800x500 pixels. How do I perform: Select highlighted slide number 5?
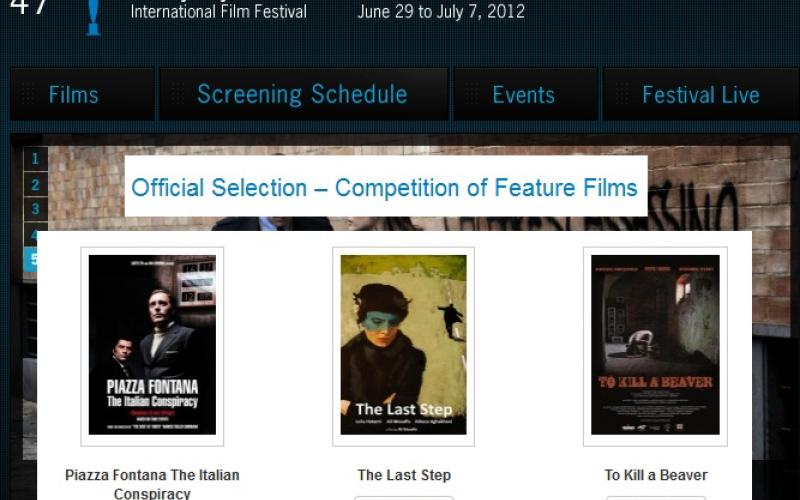[31, 259]
